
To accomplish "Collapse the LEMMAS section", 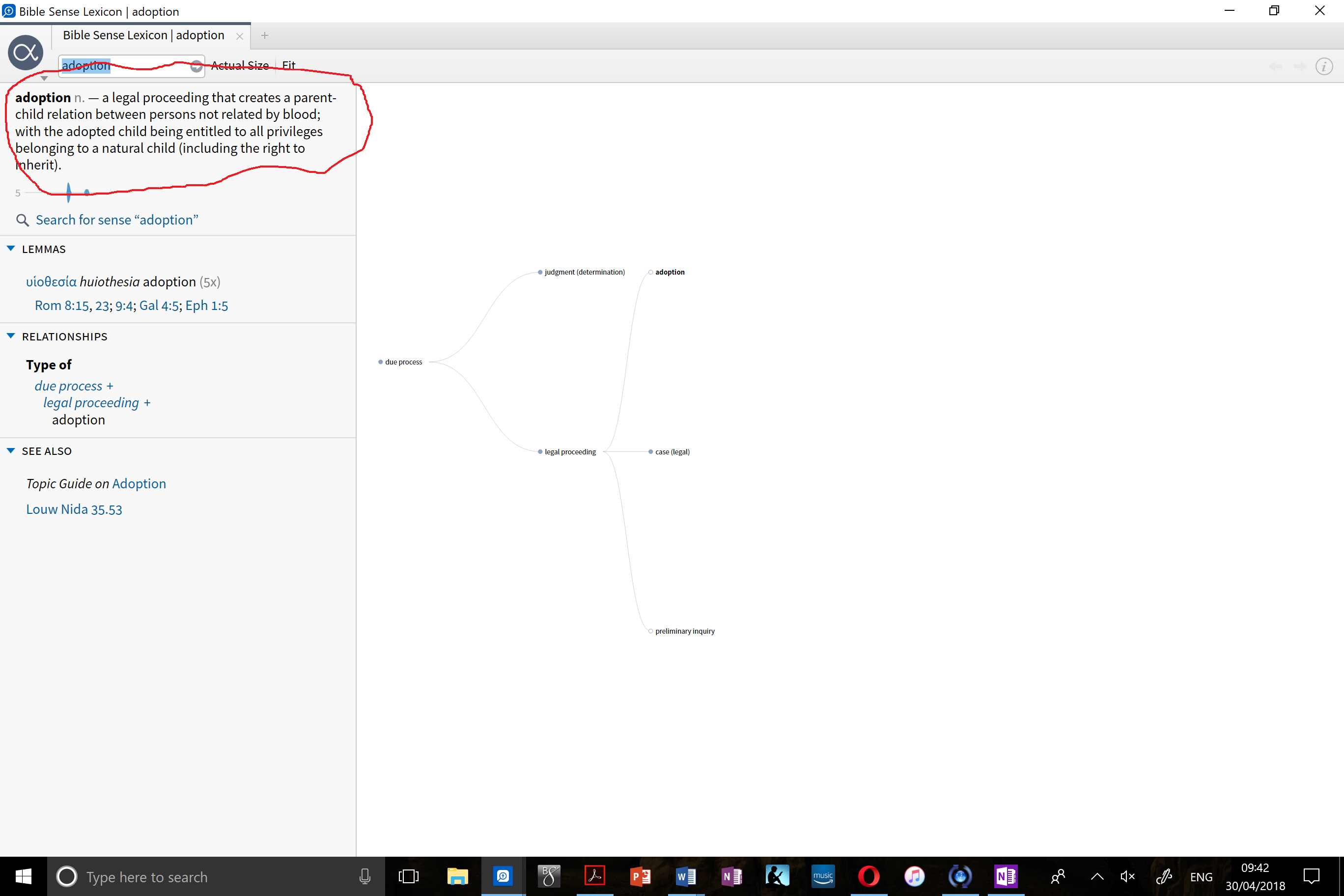I will (x=11, y=249).
